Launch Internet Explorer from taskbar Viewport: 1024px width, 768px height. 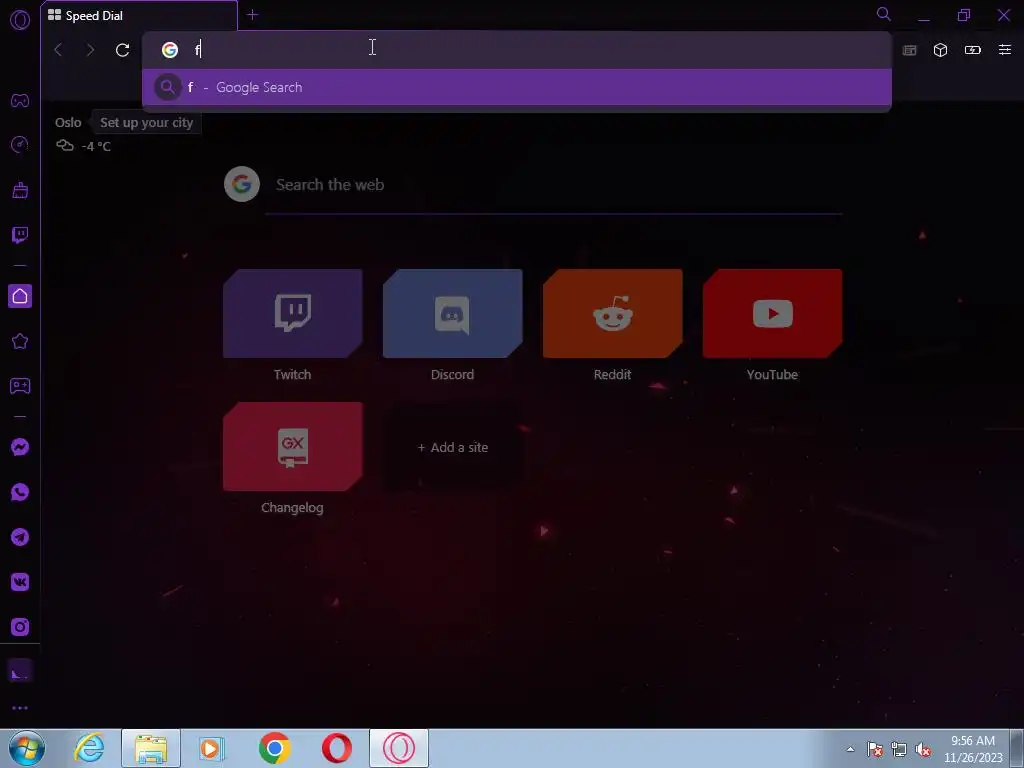pyautogui.click(x=89, y=748)
